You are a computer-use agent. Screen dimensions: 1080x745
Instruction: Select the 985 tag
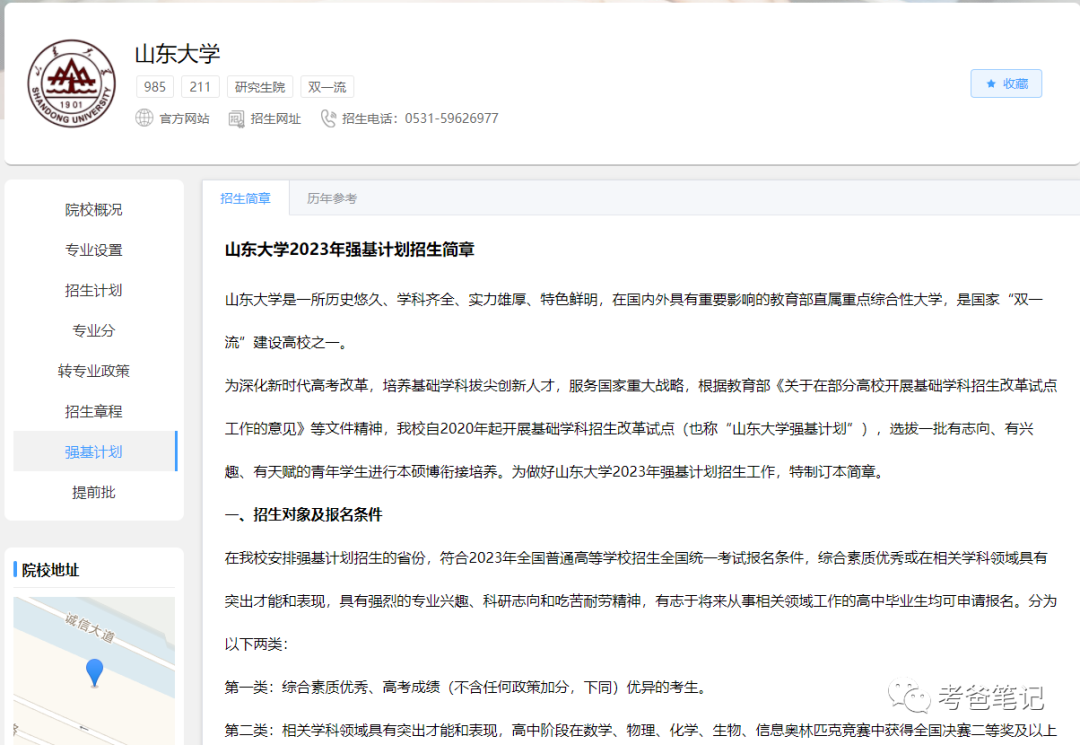coord(155,87)
